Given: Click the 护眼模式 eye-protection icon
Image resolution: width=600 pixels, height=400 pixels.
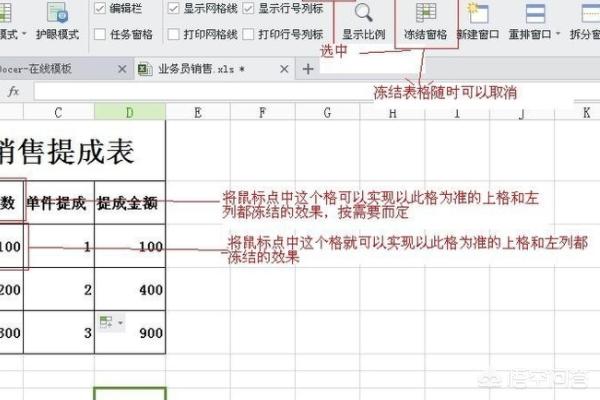Looking at the screenshot, I should 57,12.
